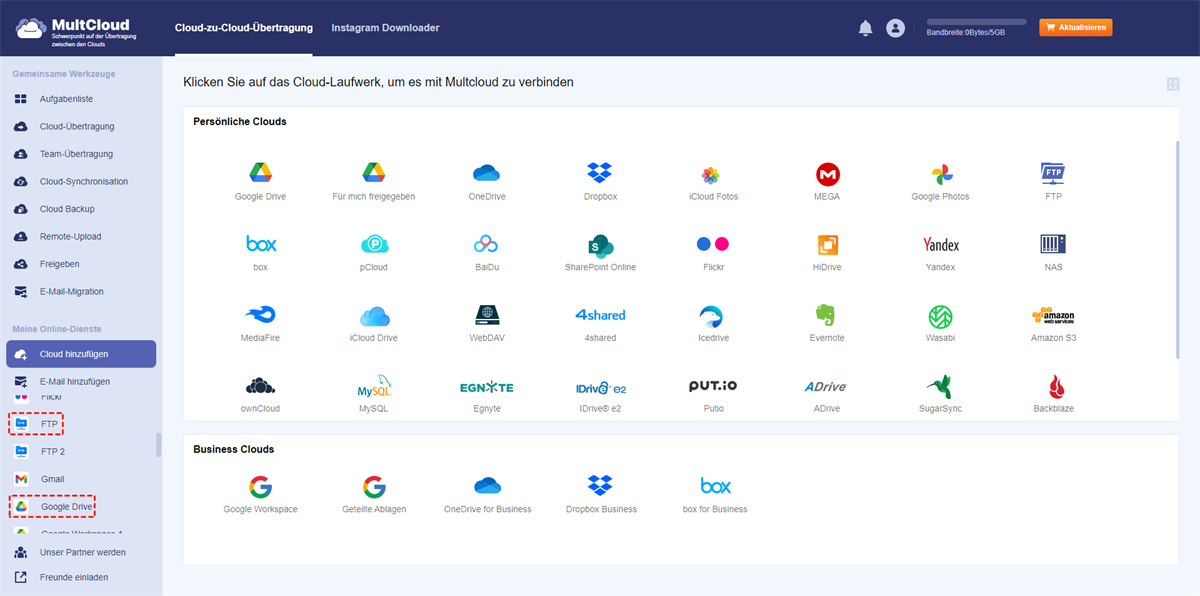Connect Google Photos
Viewport: 1200px width, 596px height.
[940, 181]
